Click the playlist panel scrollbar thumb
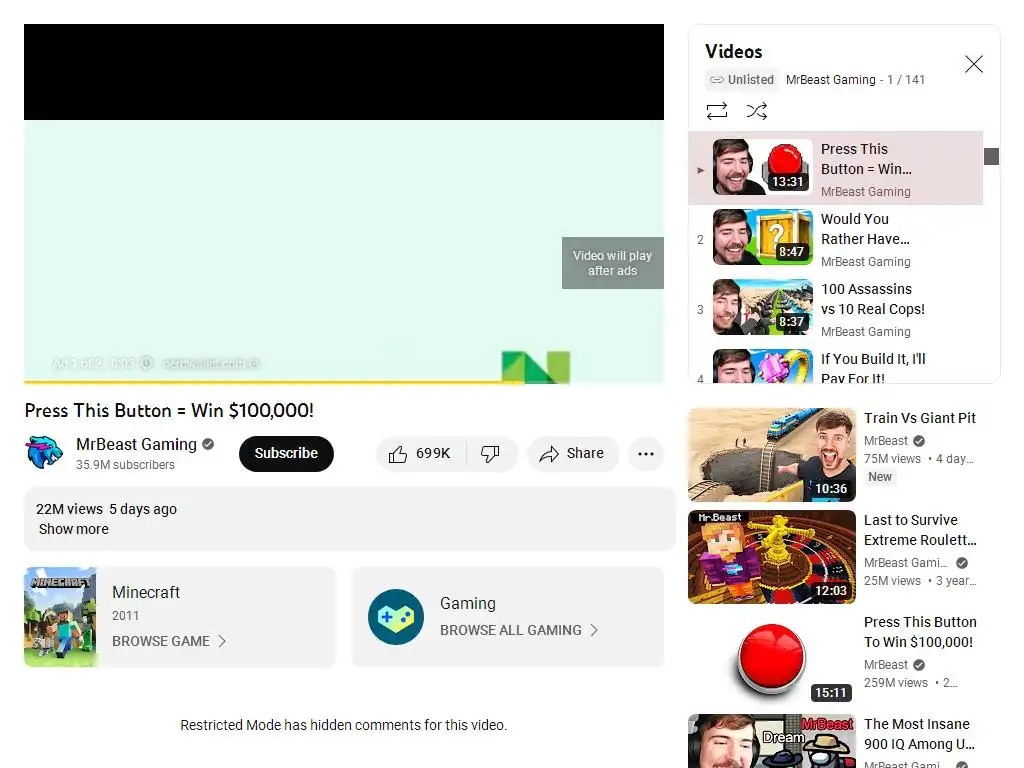The width and height of the screenshot is (1024, 768). click(x=991, y=156)
